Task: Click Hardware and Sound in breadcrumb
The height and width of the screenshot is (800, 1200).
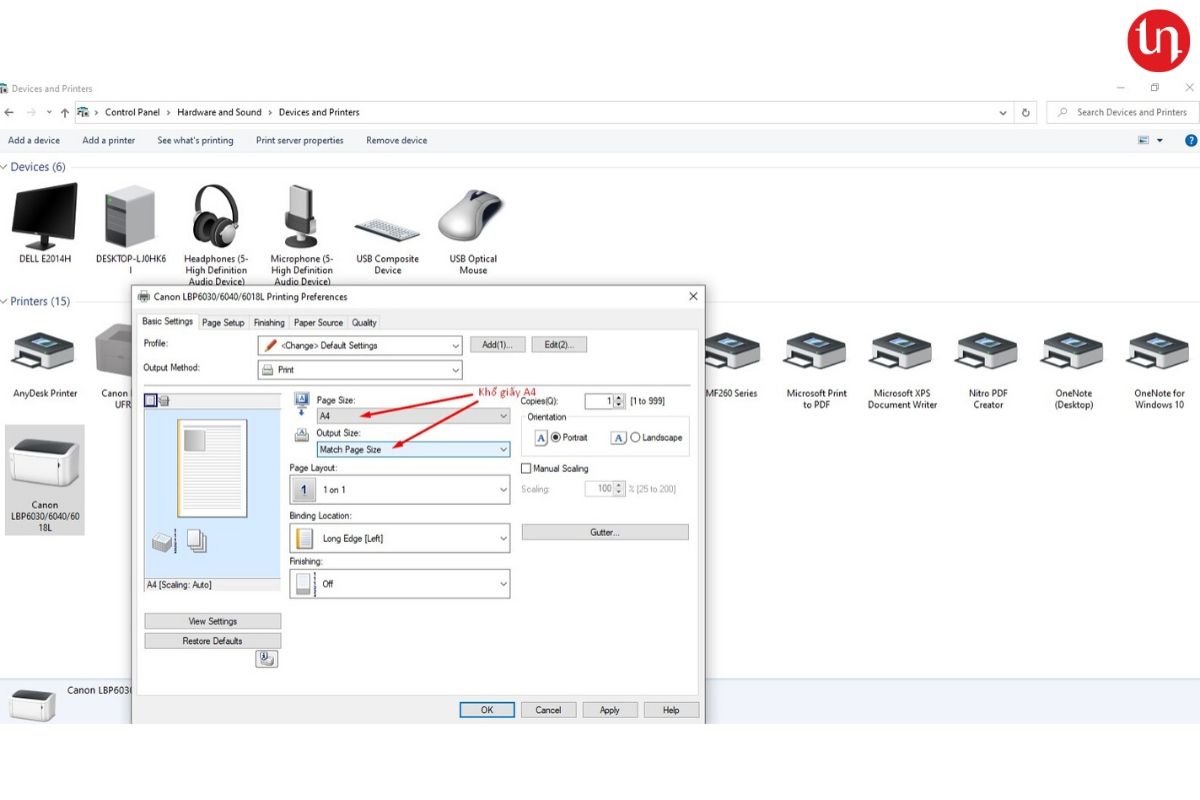Action: (x=219, y=113)
